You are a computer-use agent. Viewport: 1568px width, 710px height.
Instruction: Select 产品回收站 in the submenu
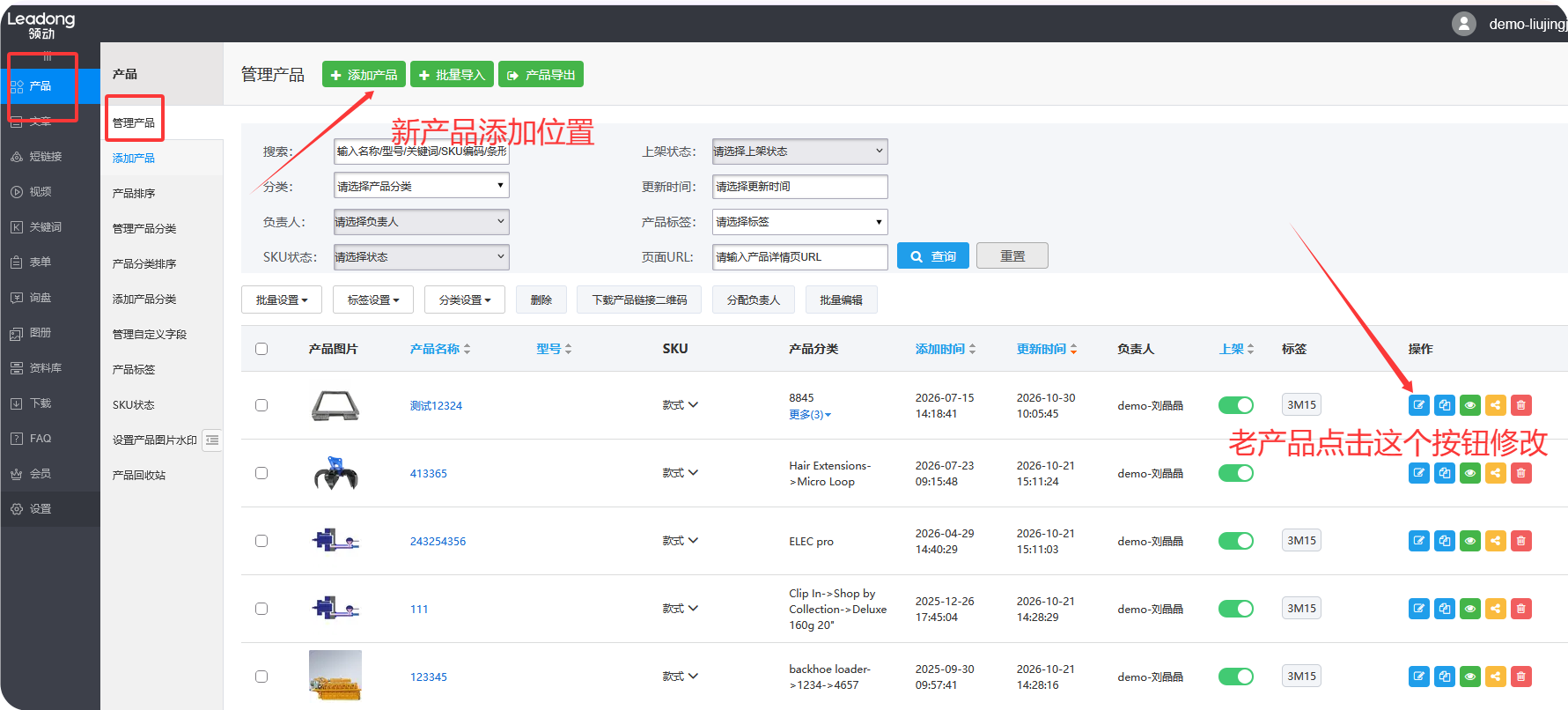(139, 476)
